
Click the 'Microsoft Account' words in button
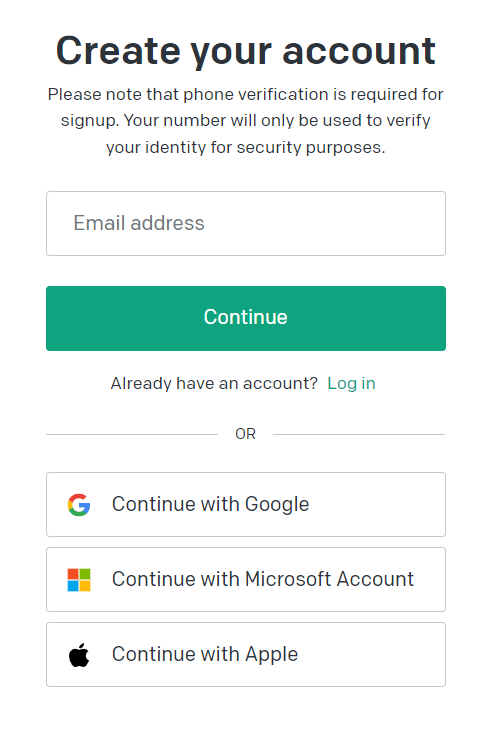click(x=329, y=579)
